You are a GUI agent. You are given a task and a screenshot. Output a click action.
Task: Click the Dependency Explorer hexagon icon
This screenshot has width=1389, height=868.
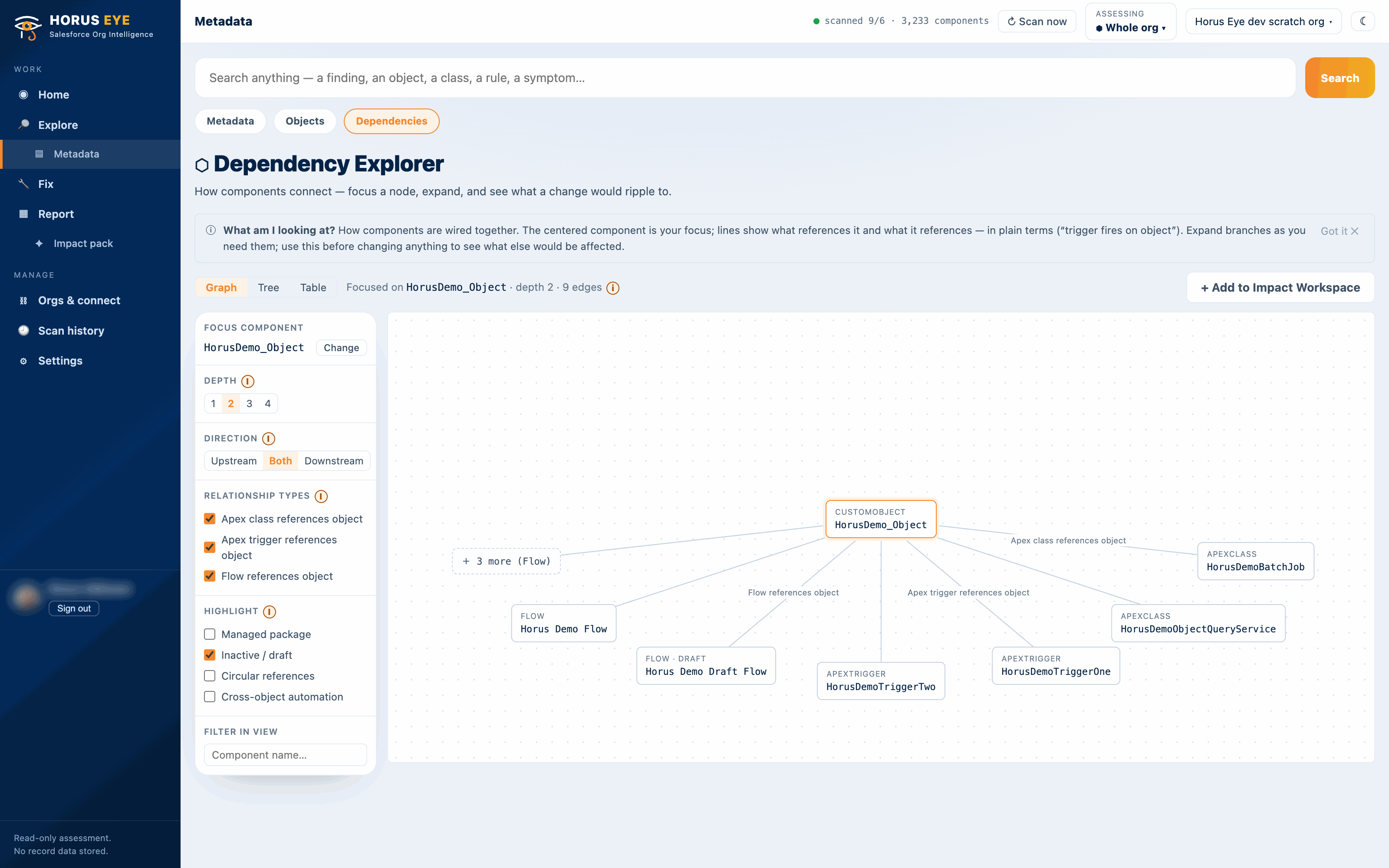pyautogui.click(x=201, y=165)
